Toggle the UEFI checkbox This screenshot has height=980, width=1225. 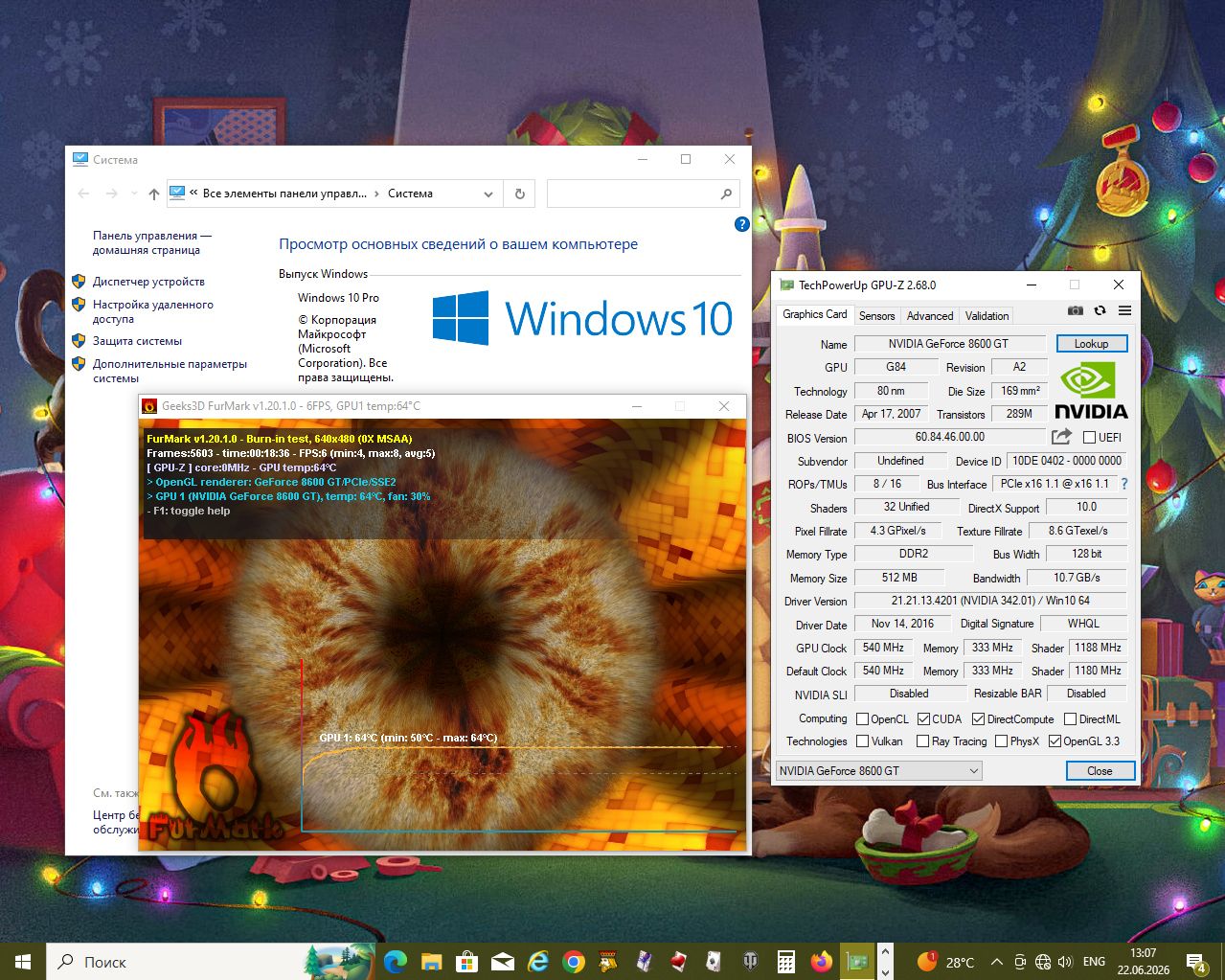pyautogui.click(x=1089, y=438)
